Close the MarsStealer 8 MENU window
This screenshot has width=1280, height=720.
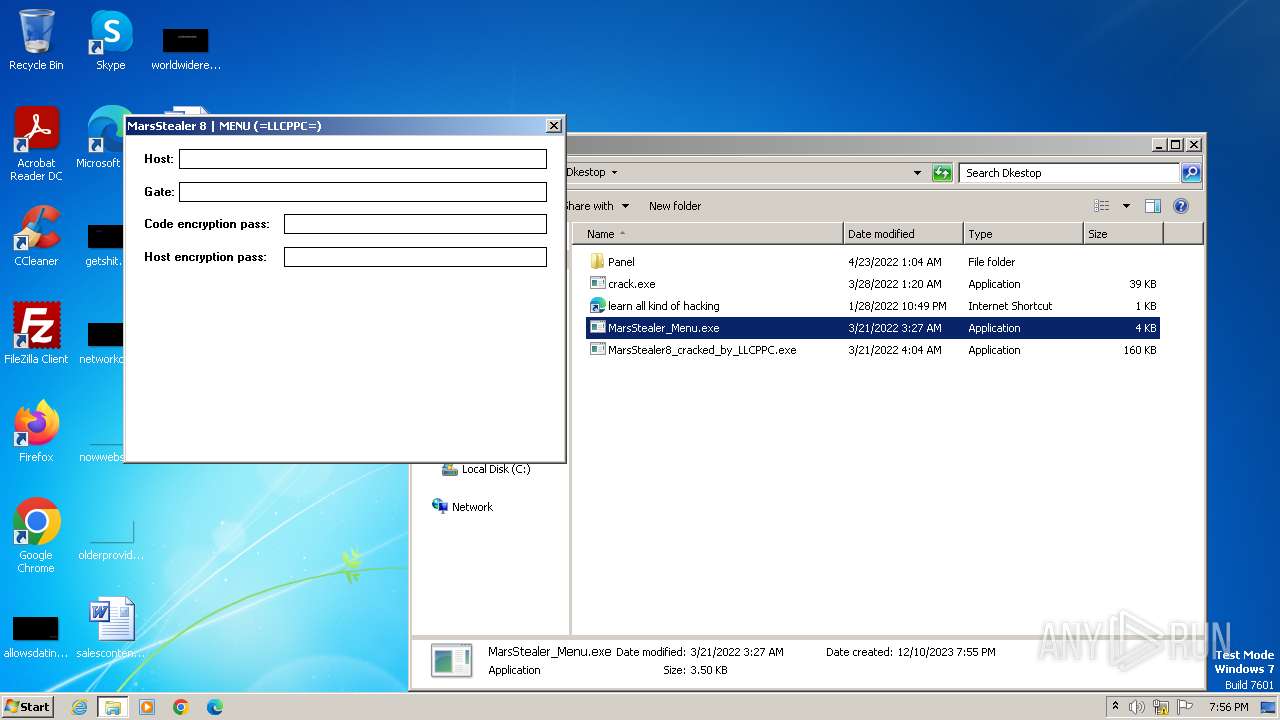pyautogui.click(x=553, y=125)
